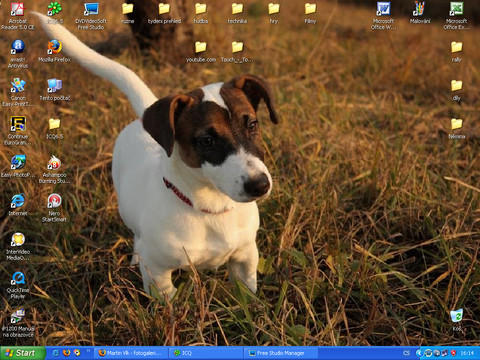Click the CS language indicator
The height and width of the screenshot is (360, 480).
pos(406,353)
